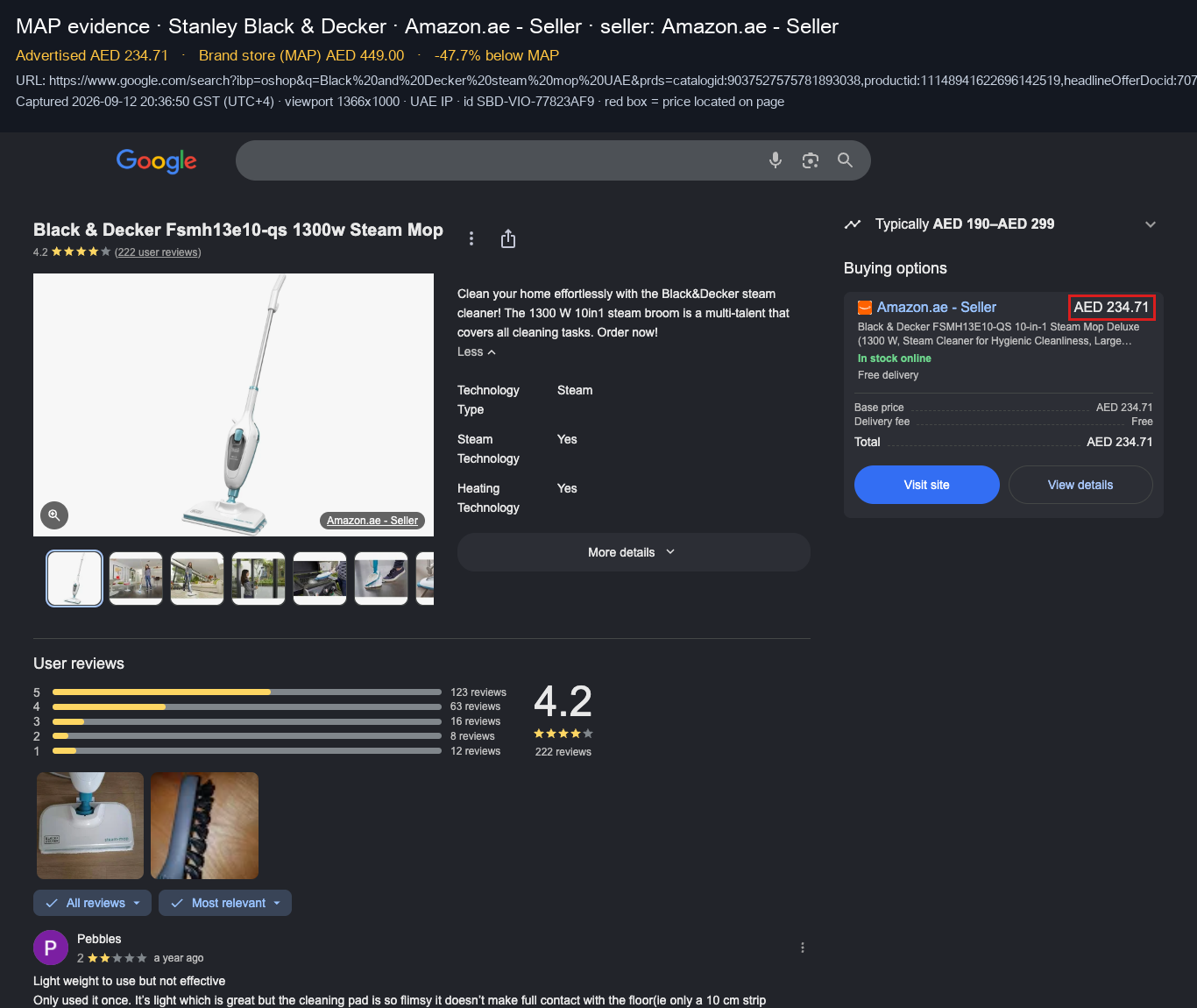Click the View details button

pos(1080,485)
